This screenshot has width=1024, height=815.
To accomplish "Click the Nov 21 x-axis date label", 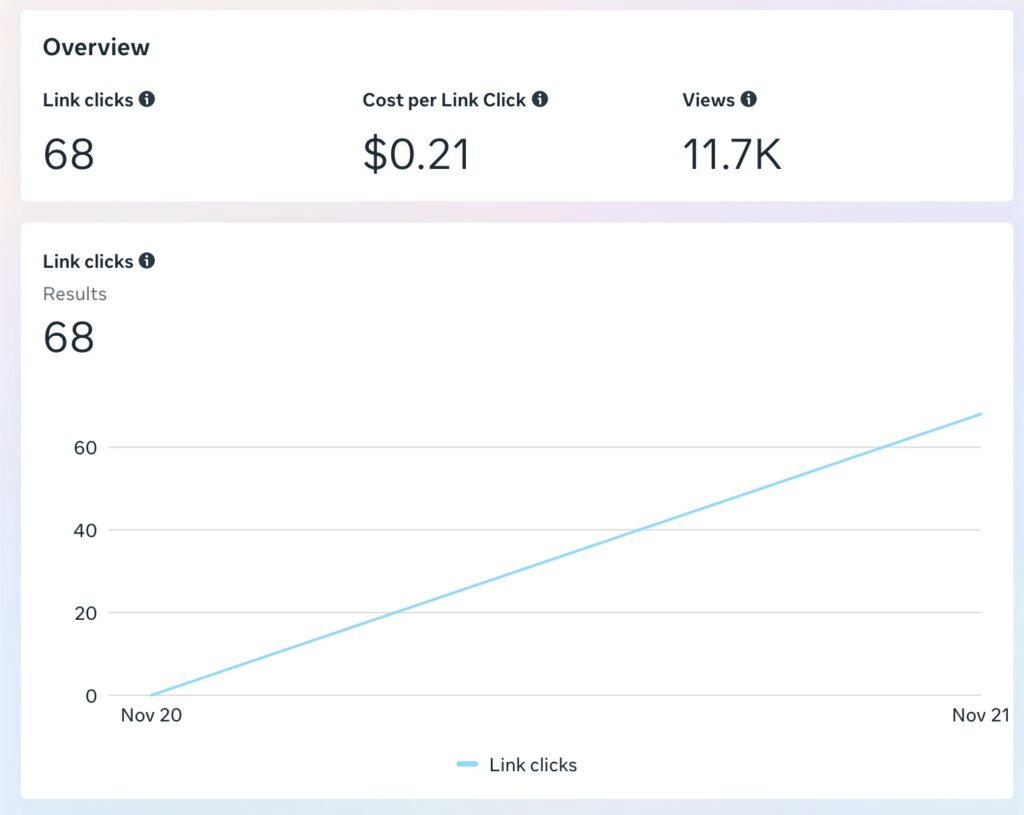I will pyautogui.click(x=979, y=715).
